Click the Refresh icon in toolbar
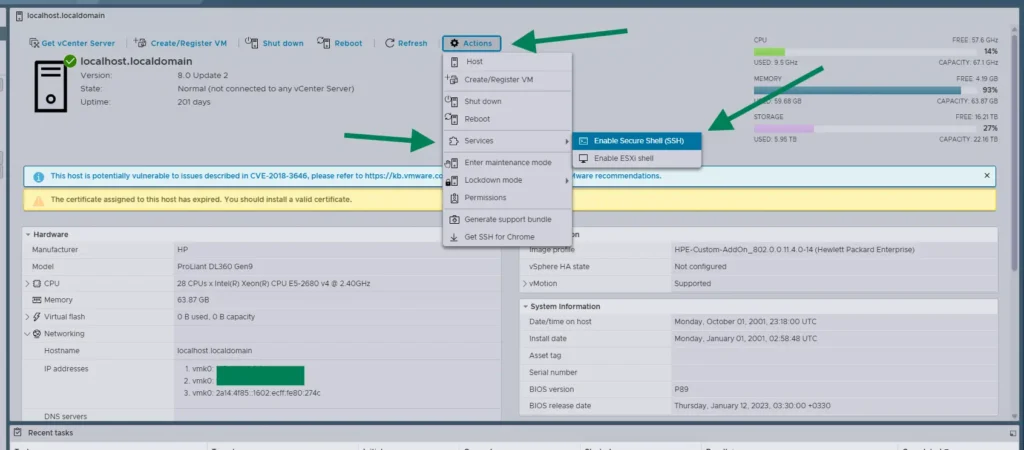 click(x=390, y=43)
